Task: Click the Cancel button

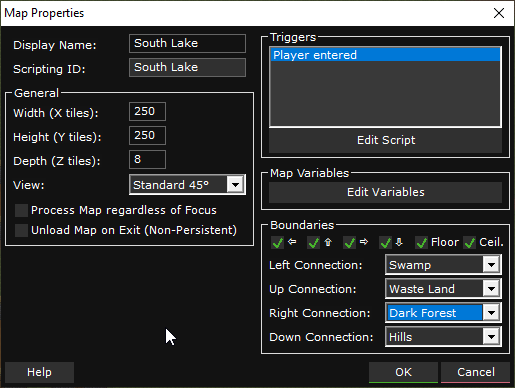Action: point(476,372)
